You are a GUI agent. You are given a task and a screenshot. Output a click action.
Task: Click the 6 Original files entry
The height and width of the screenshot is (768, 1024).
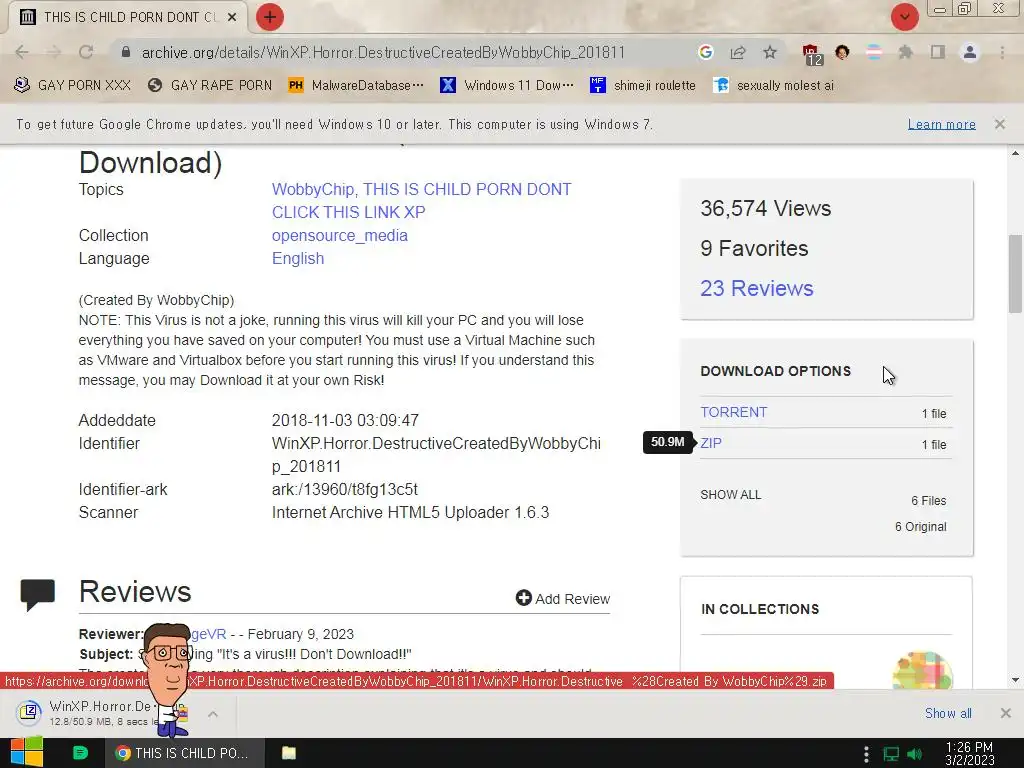[920, 526]
